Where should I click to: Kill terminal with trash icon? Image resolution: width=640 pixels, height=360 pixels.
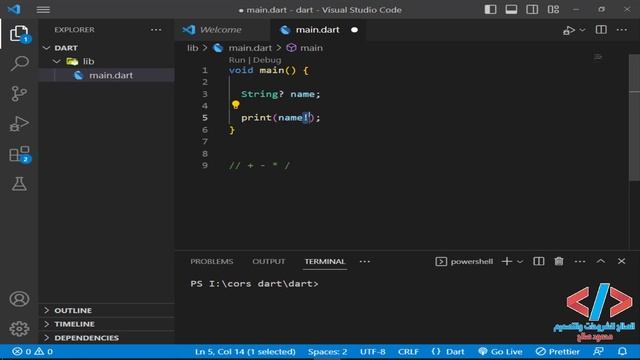point(559,261)
